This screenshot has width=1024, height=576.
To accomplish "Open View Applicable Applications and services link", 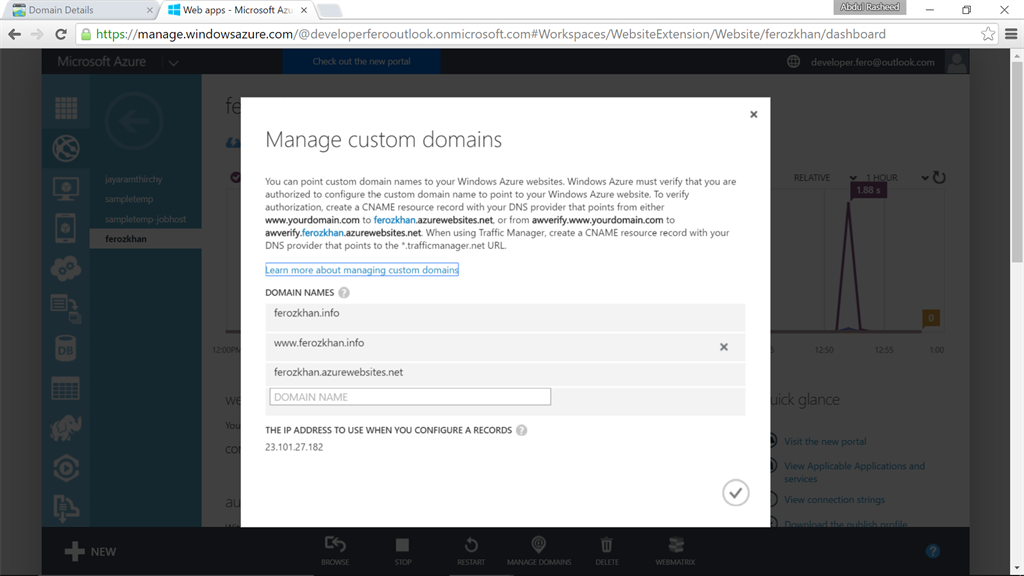I will [854, 472].
